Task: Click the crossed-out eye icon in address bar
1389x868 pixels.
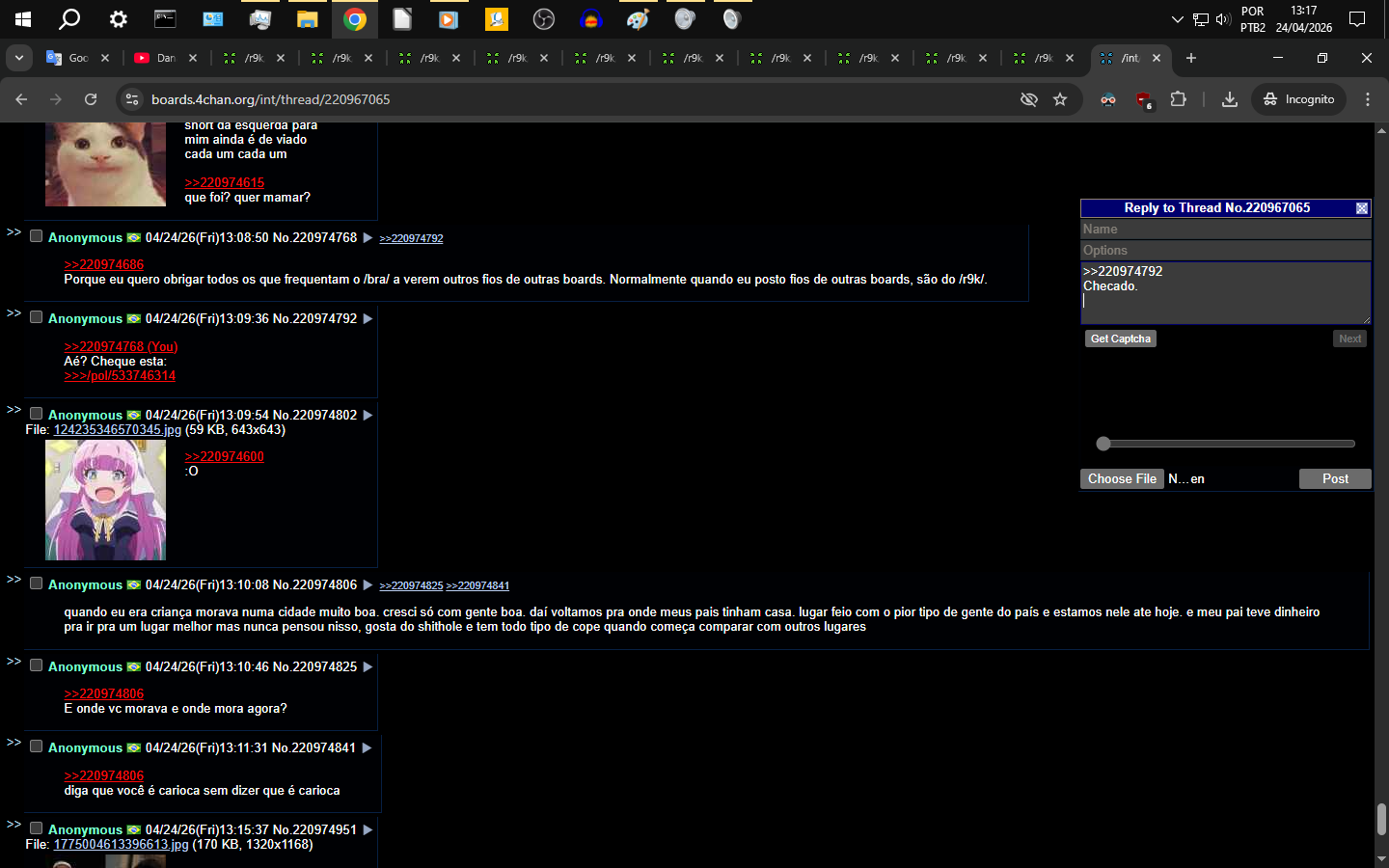Action: click(x=1029, y=99)
